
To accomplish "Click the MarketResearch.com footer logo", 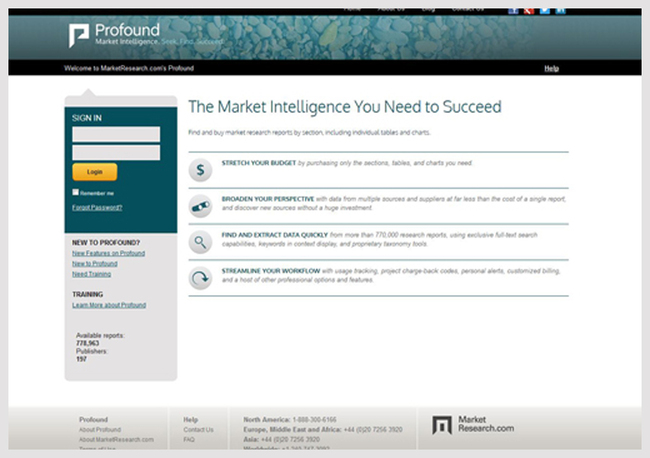I will 473,424.
